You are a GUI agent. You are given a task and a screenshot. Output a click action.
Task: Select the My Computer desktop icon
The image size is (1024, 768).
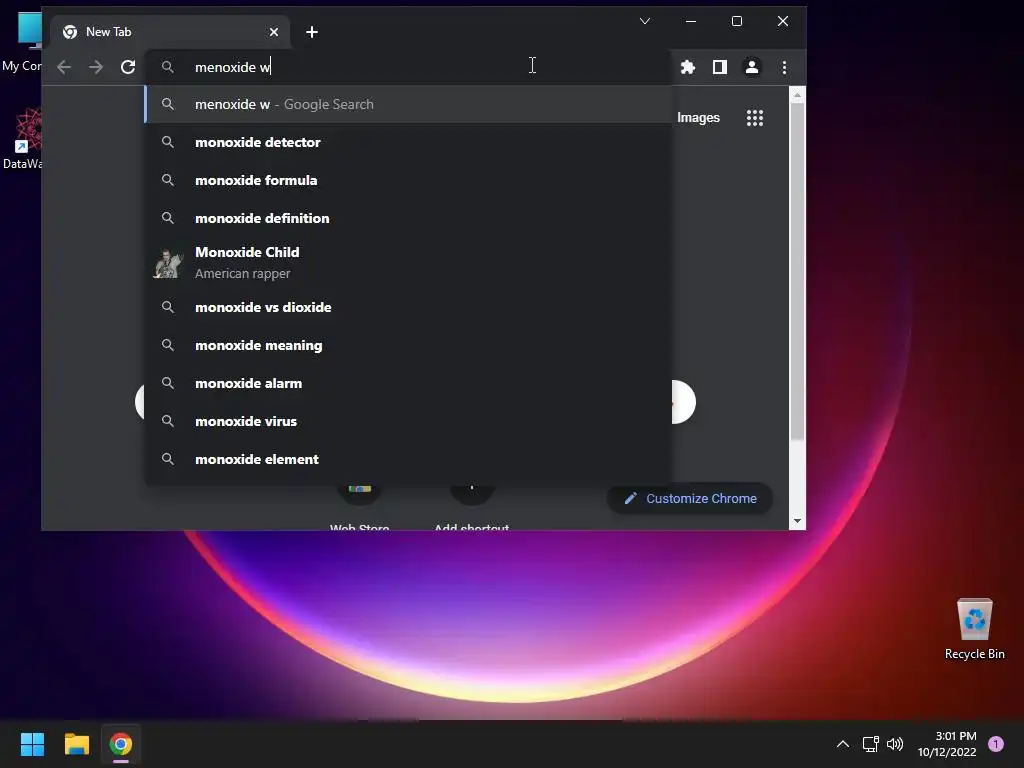pyautogui.click(x=22, y=42)
